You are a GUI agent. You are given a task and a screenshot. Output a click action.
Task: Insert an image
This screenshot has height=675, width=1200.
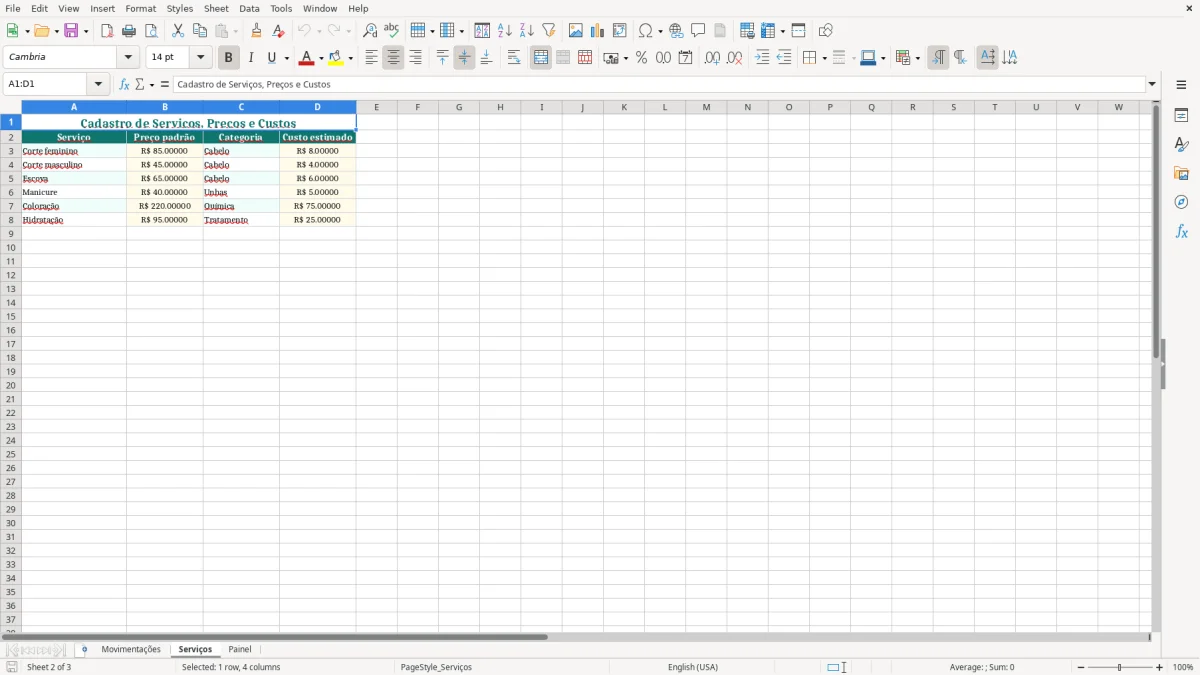point(576,31)
